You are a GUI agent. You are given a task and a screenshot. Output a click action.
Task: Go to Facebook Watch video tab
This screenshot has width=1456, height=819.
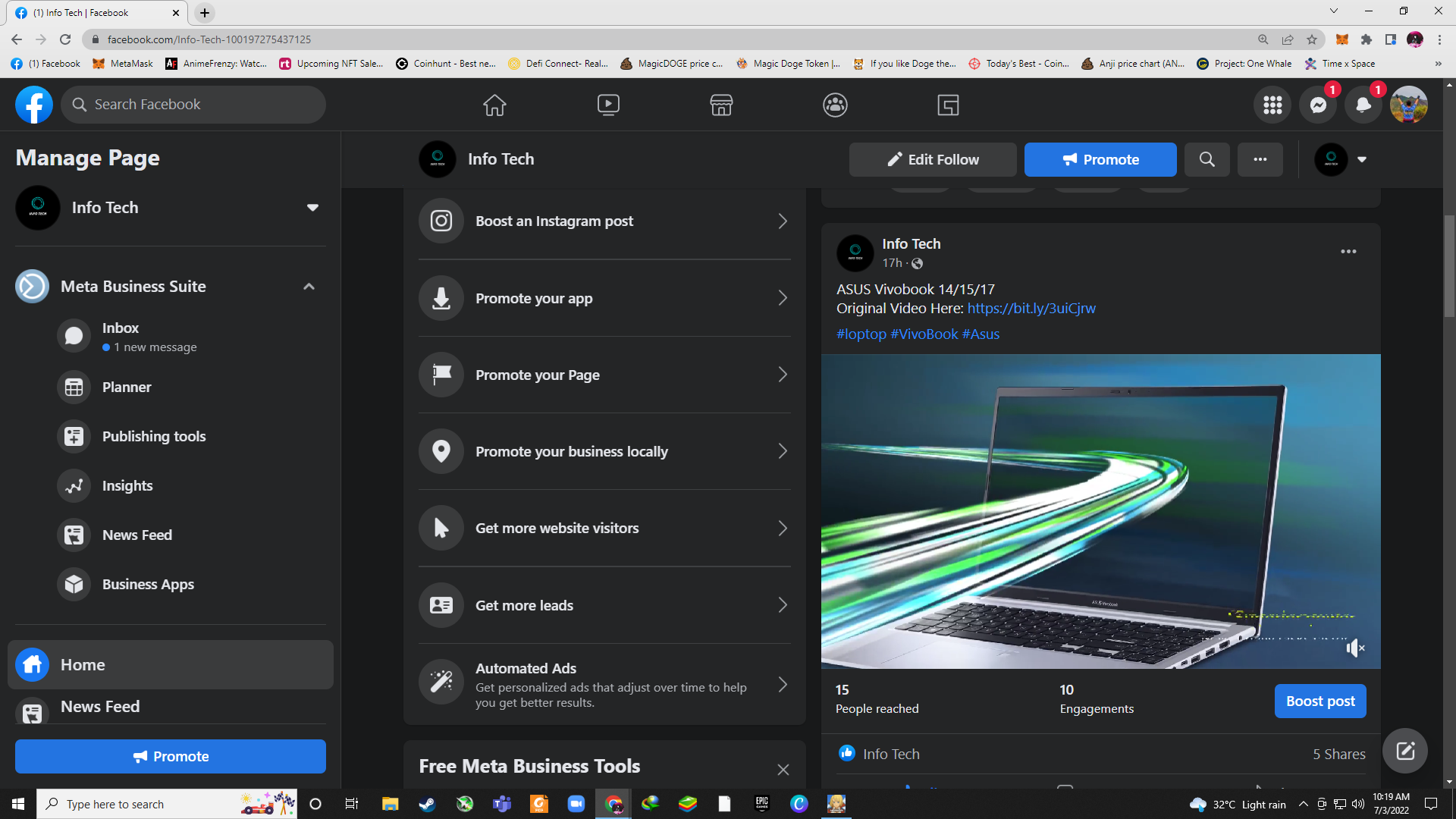(608, 105)
